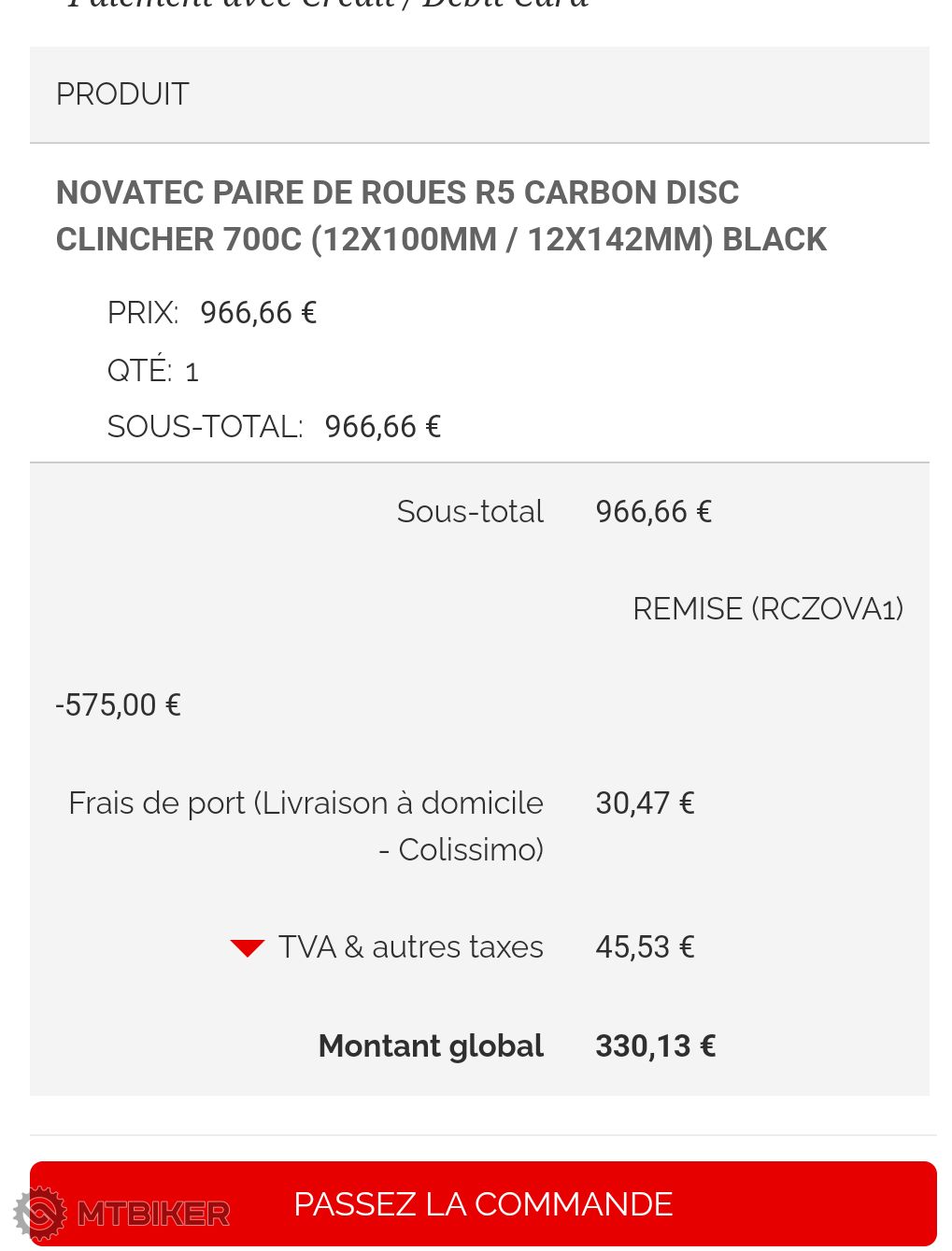Screen dimensions: 952x1251
Task: Expand the TVA & autres taxes triangle
Action: point(248,948)
